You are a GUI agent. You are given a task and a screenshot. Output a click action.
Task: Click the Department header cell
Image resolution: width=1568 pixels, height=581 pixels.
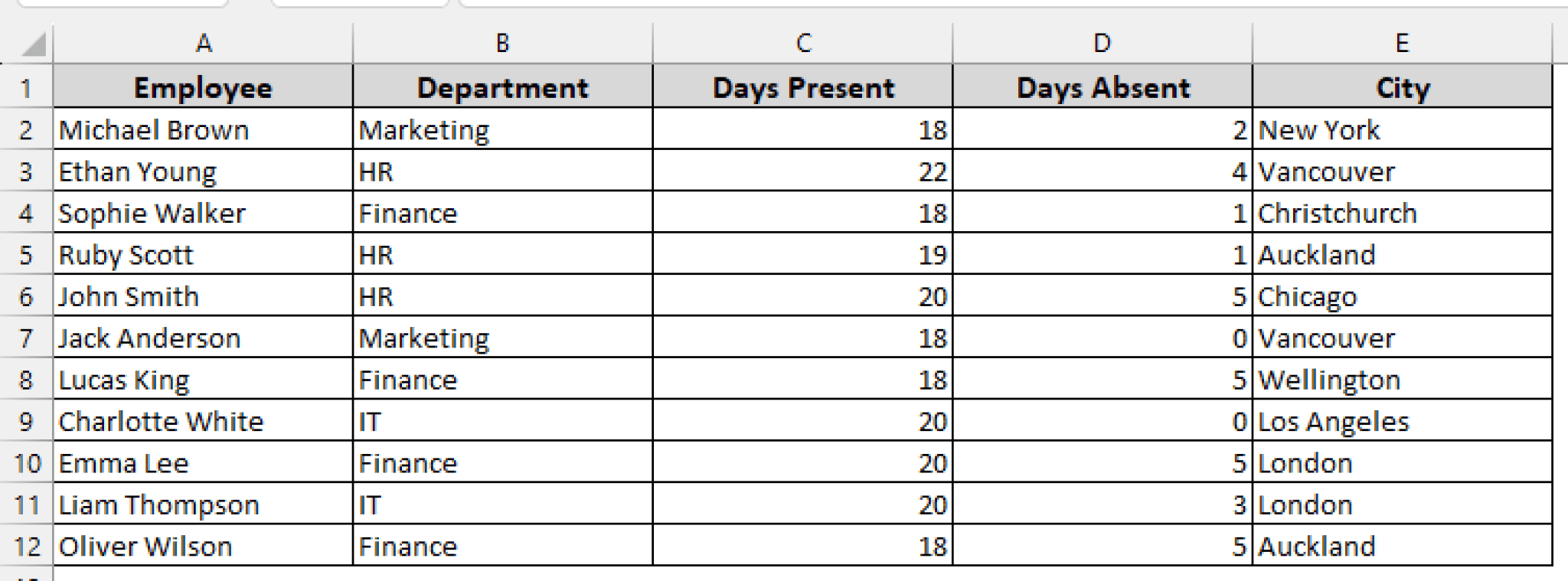tap(502, 88)
